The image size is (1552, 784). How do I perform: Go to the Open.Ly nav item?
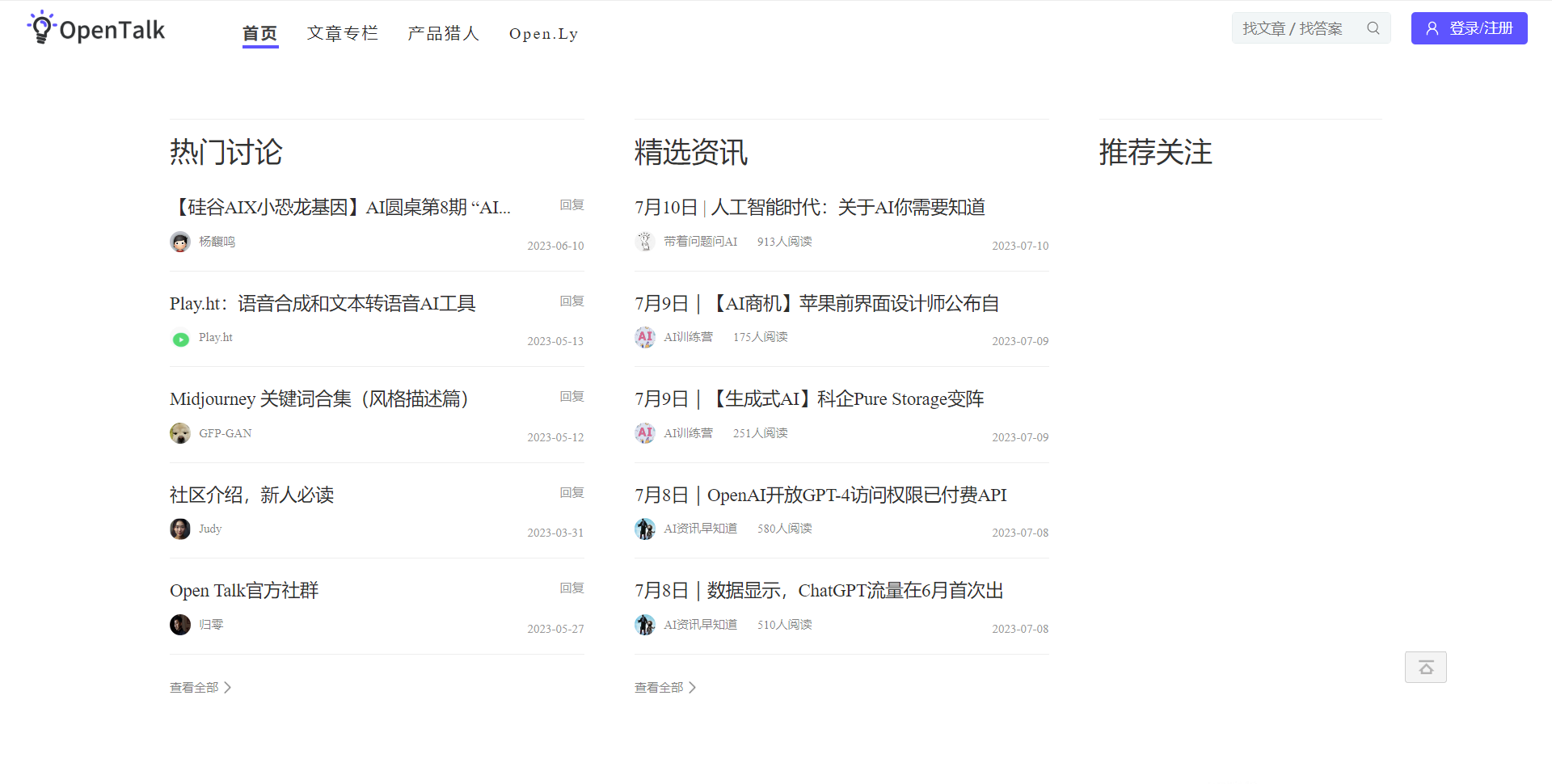click(543, 33)
